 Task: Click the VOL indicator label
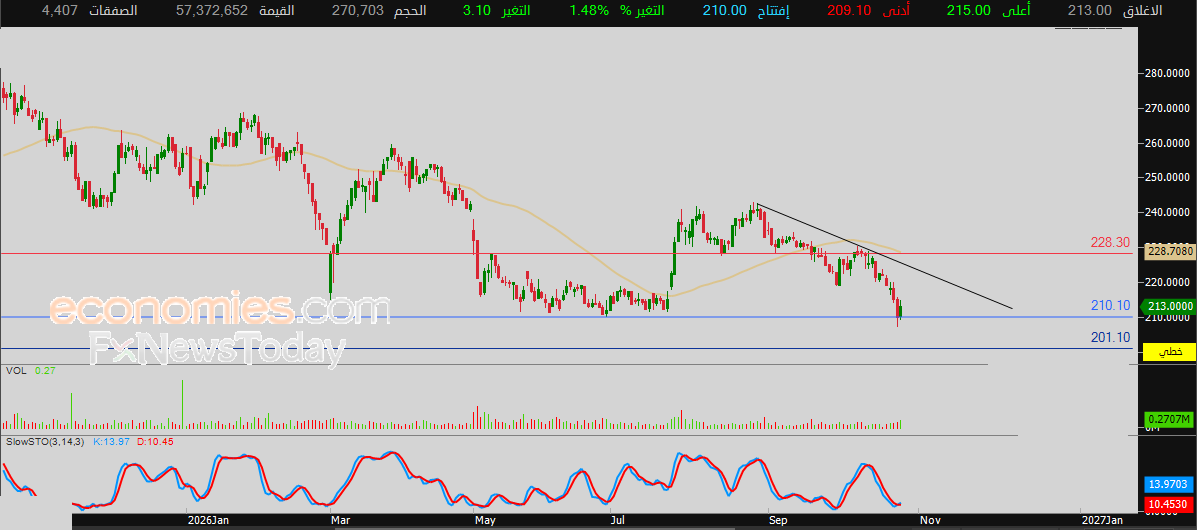[16, 370]
